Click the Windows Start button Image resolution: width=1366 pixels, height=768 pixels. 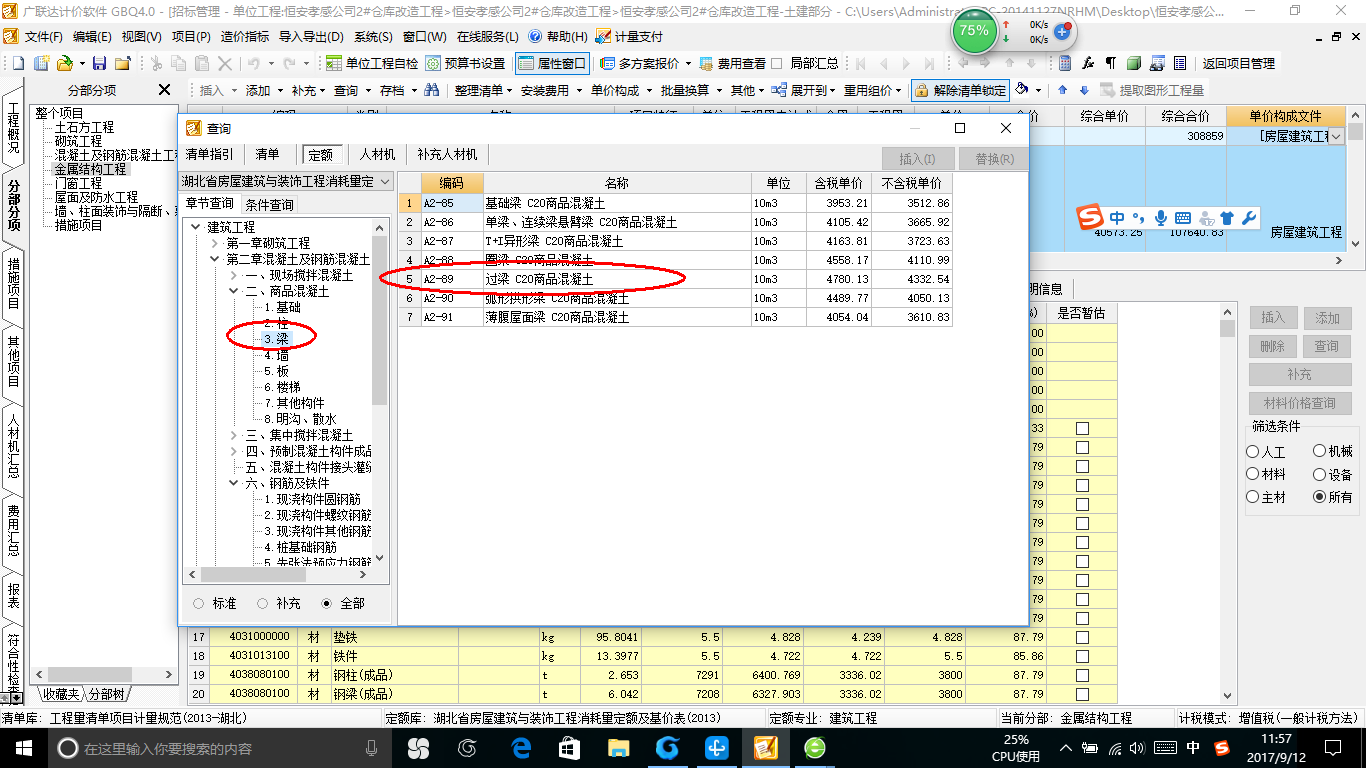pos(24,747)
